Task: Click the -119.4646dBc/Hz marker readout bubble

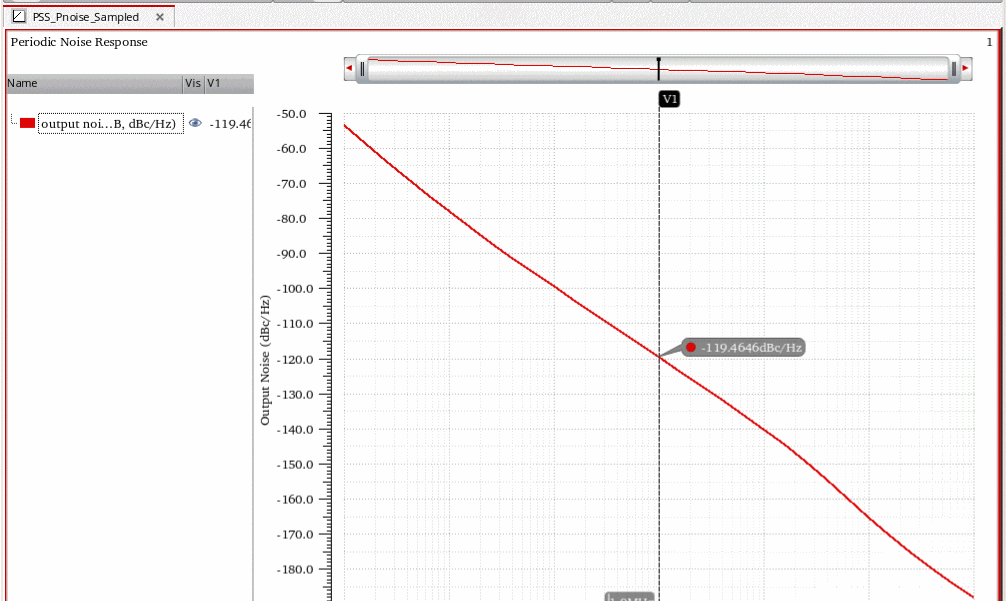Action: coord(743,348)
